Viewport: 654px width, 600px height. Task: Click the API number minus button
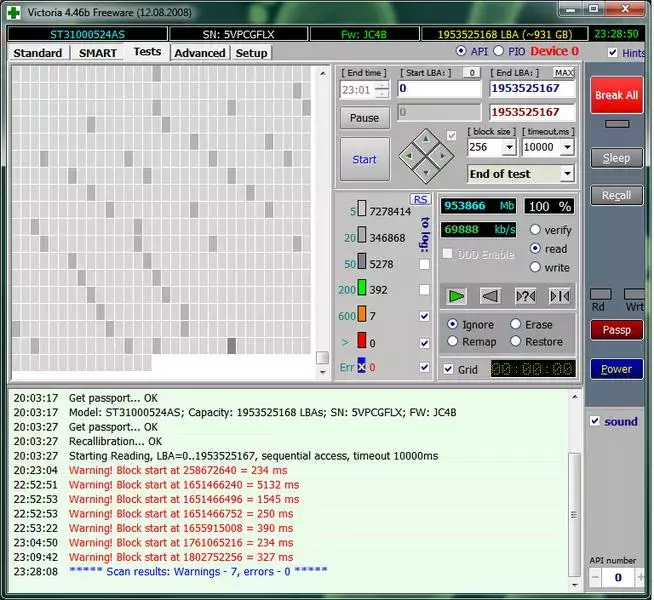pyautogui.click(x=596, y=577)
